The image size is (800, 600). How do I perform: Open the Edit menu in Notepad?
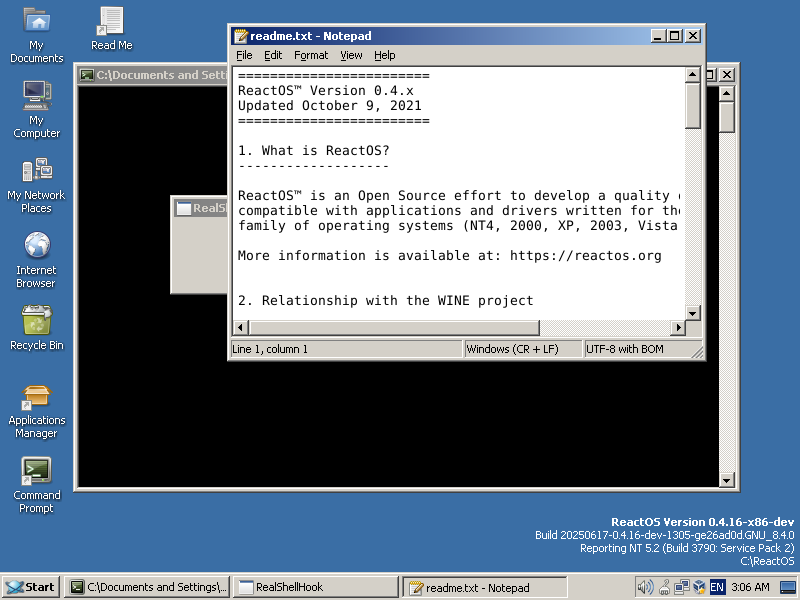(x=273, y=55)
